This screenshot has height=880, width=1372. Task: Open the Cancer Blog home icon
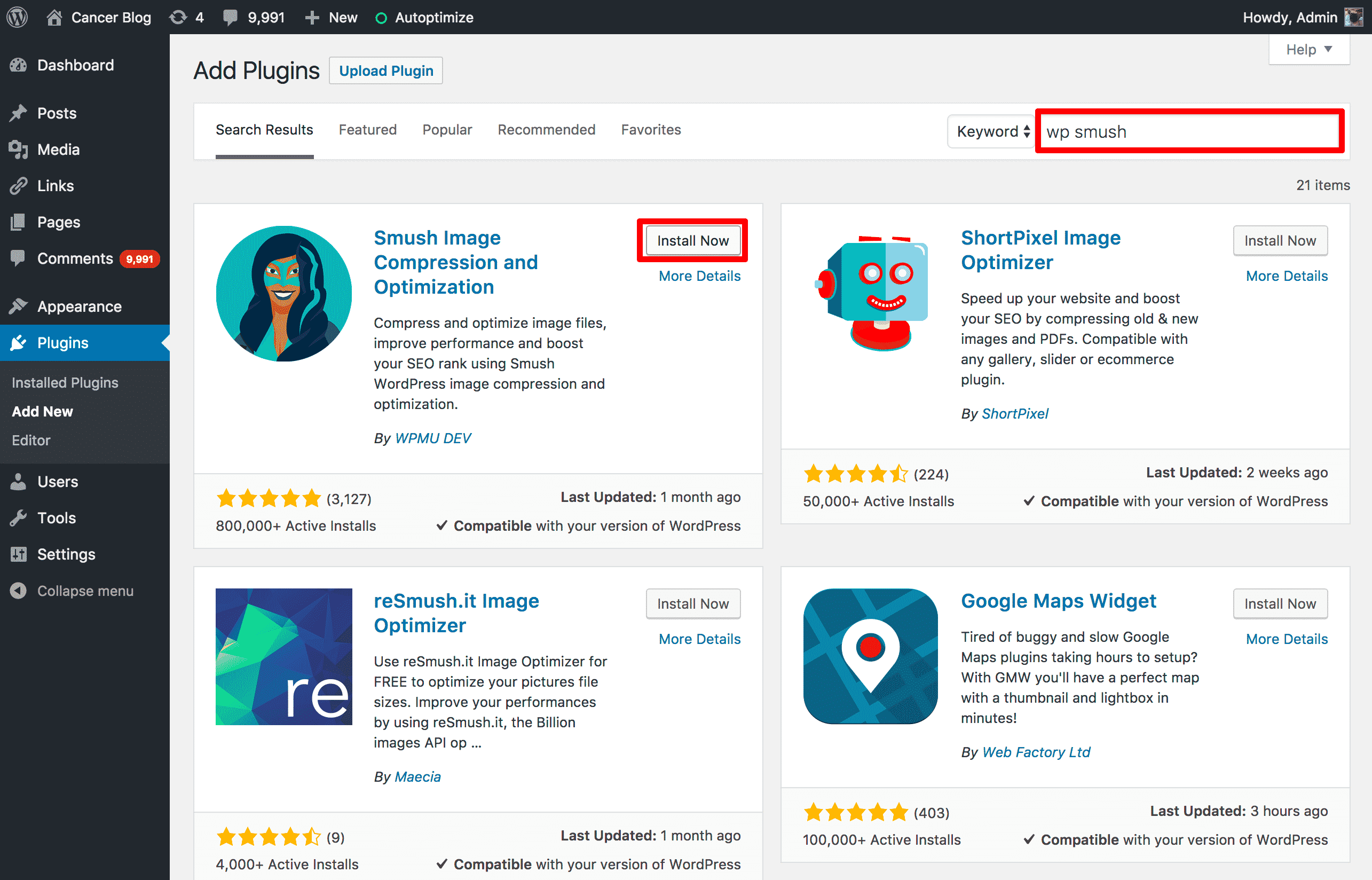tap(54, 17)
